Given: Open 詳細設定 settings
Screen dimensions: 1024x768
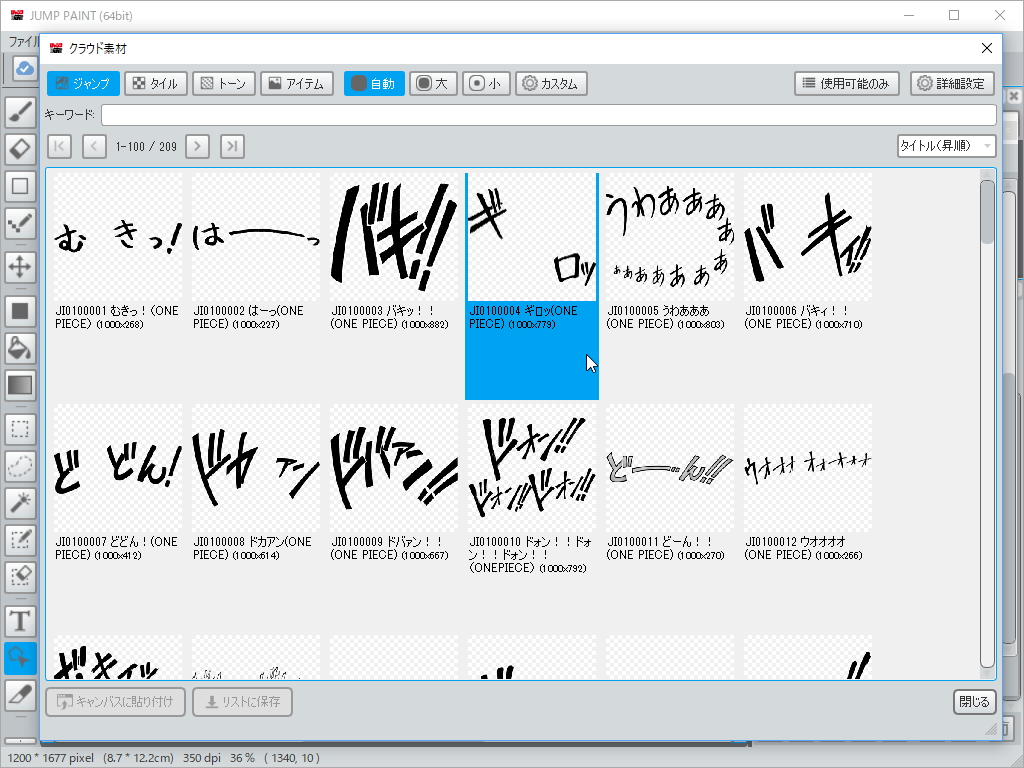Looking at the screenshot, I should pyautogui.click(x=953, y=84).
